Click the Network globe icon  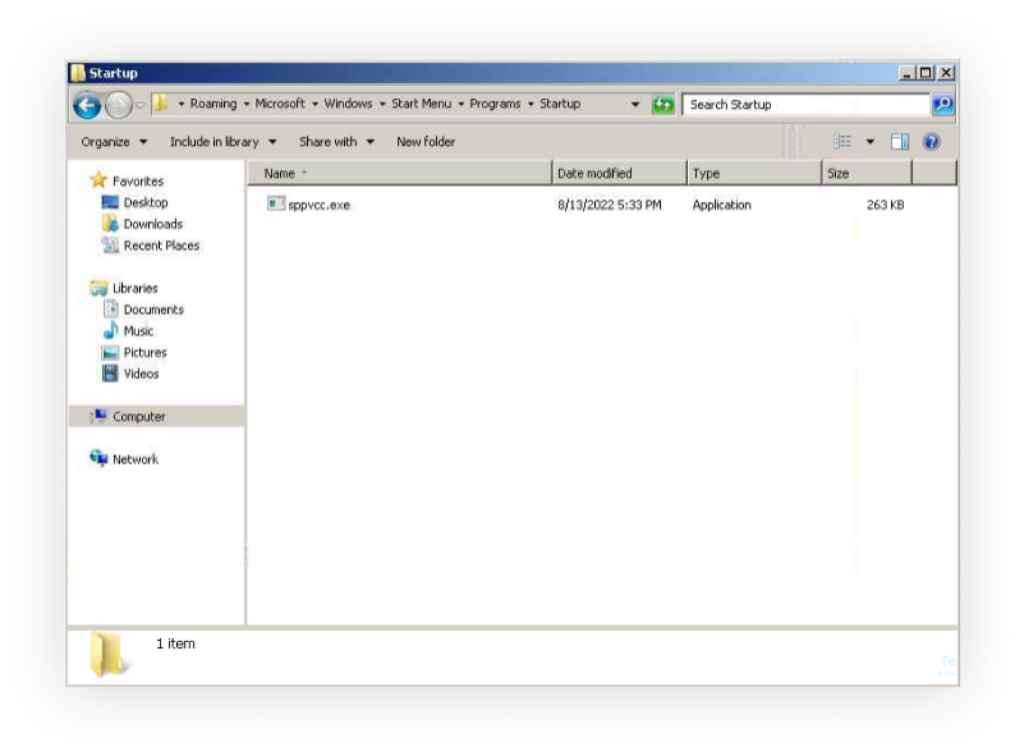(99, 458)
